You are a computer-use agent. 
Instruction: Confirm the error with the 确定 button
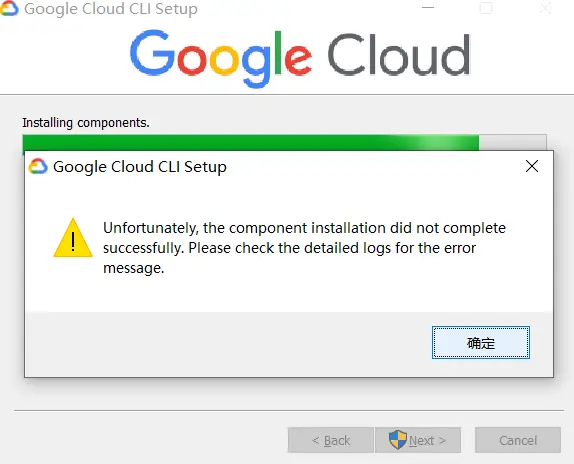(481, 343)
